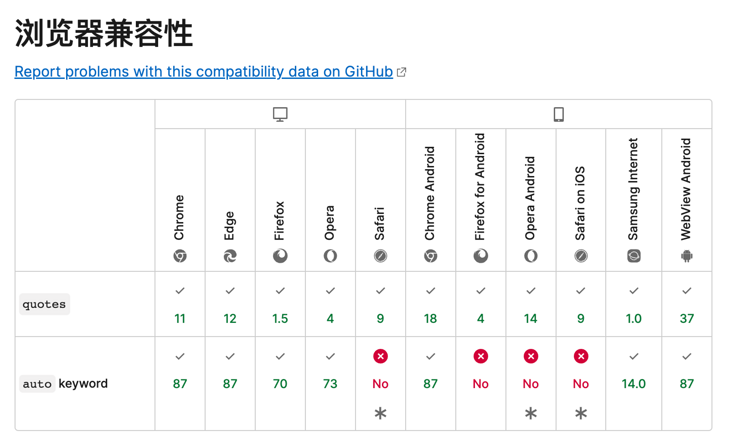The image size is (732, 436).
Task: Click the desktop platform icon
Action: pyautogui.click(x=280, y=115)
